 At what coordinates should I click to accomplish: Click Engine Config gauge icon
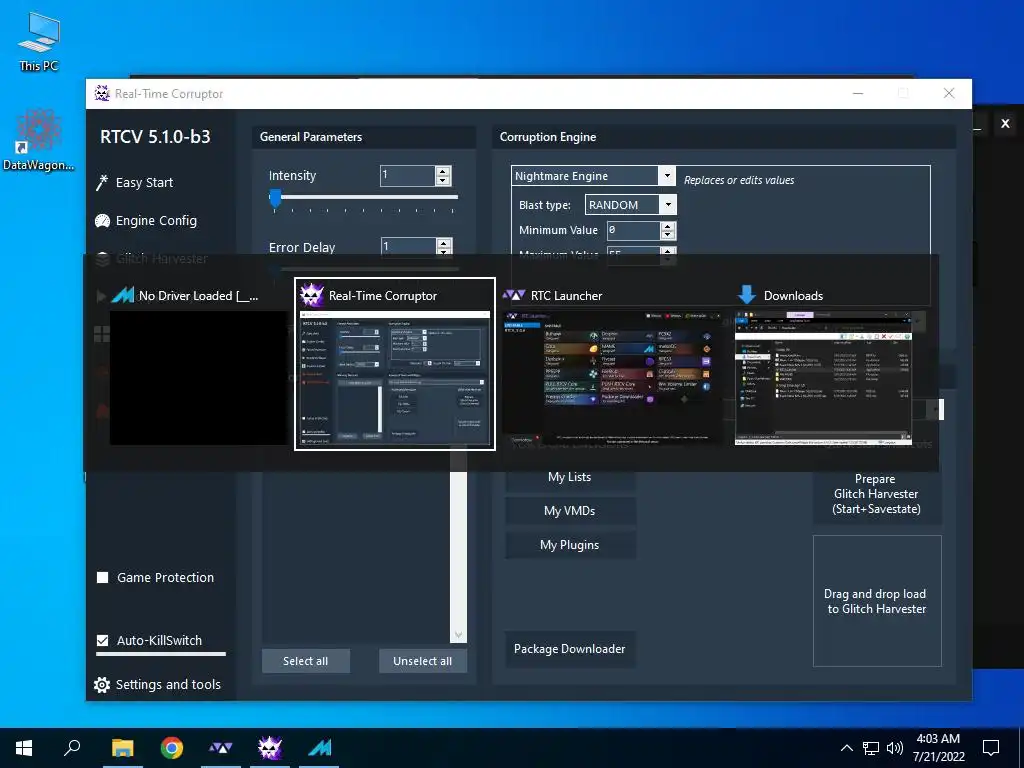103,221
